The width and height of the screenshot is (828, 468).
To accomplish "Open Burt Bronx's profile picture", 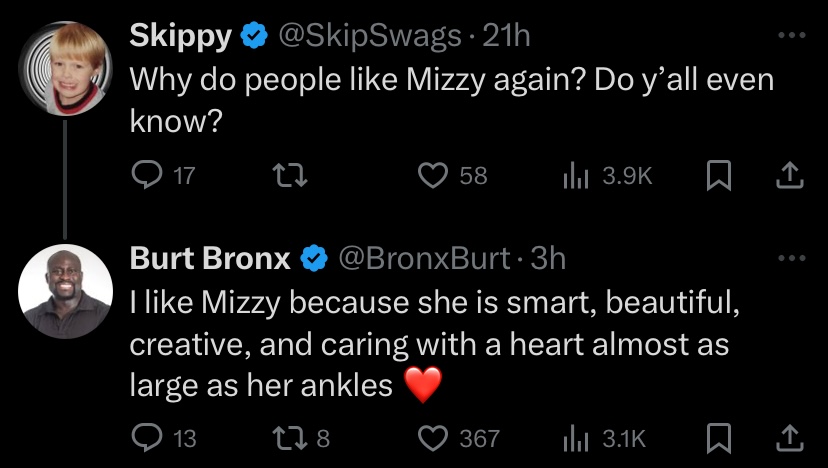I will (66, 291).
